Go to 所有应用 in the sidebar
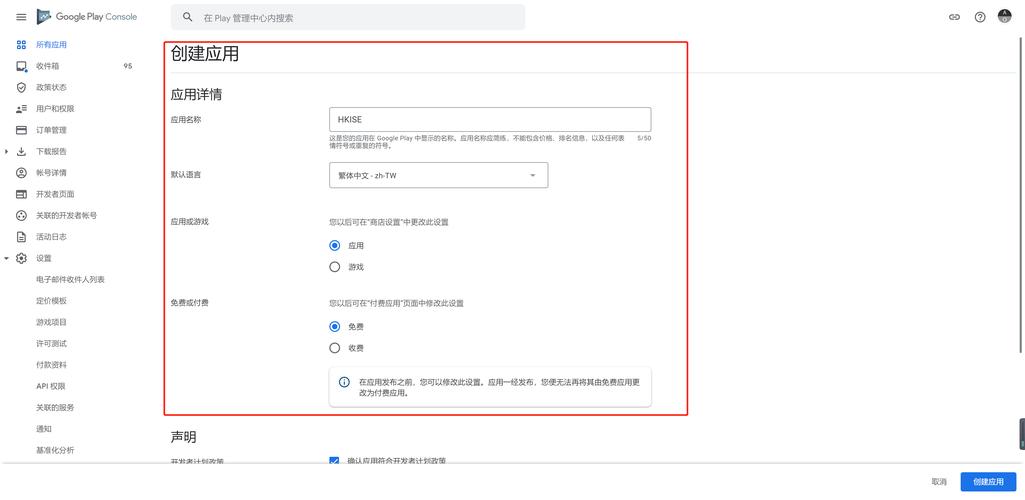 [x=51, y=45]
